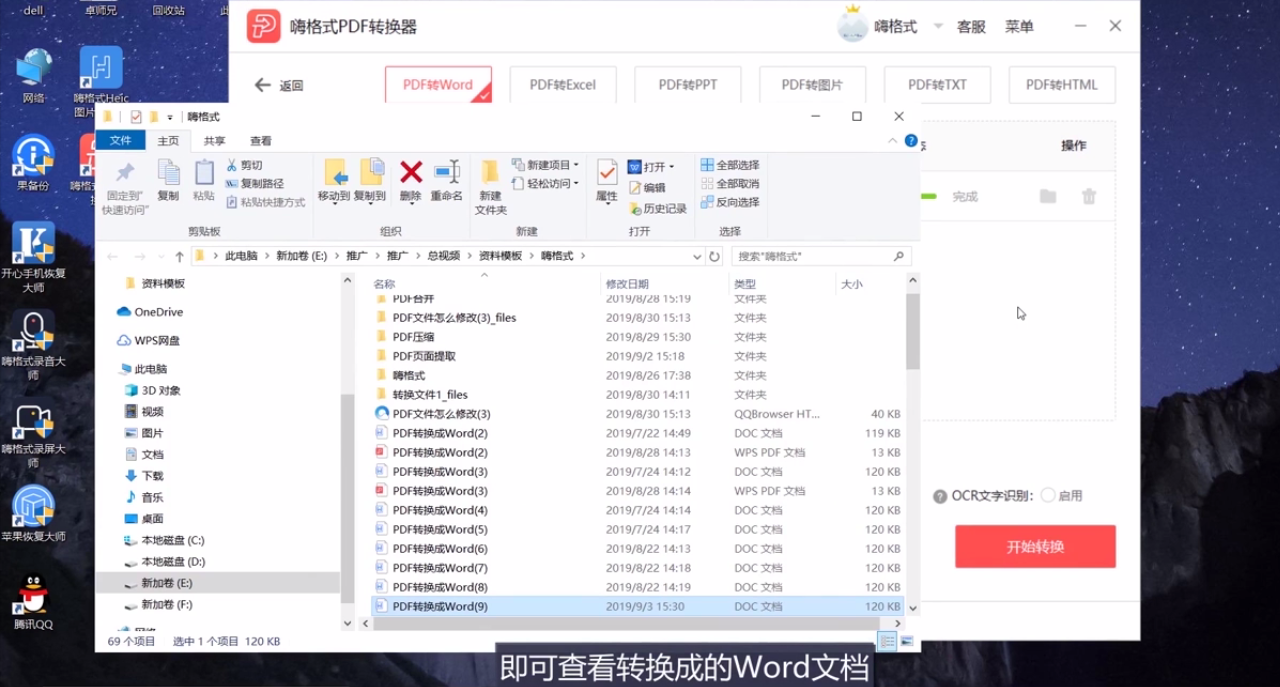Expand the address bar history dropdown
This screenshot has width=1280, height=687.
click(x=697, y=256)
